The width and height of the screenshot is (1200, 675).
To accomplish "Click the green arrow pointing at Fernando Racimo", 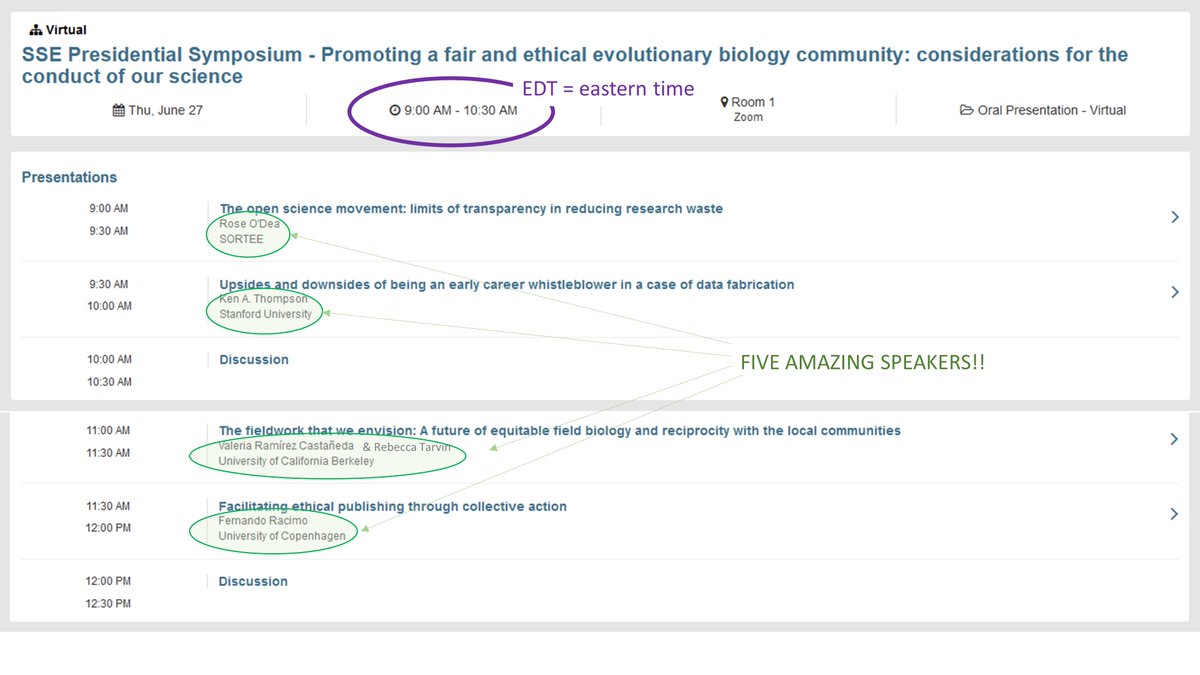I will click(x=365, y=530).
